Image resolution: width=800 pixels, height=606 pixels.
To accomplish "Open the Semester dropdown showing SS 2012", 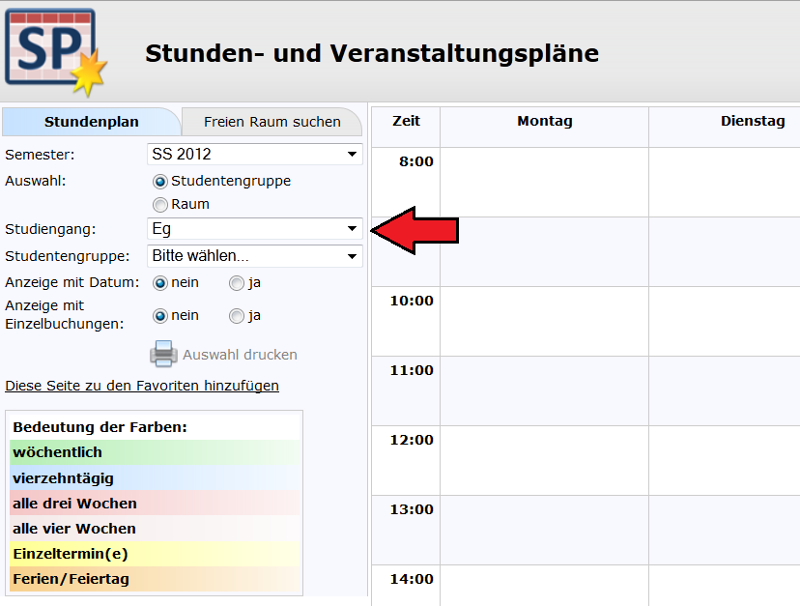I will pyautogui.click(x=255, y=154).
